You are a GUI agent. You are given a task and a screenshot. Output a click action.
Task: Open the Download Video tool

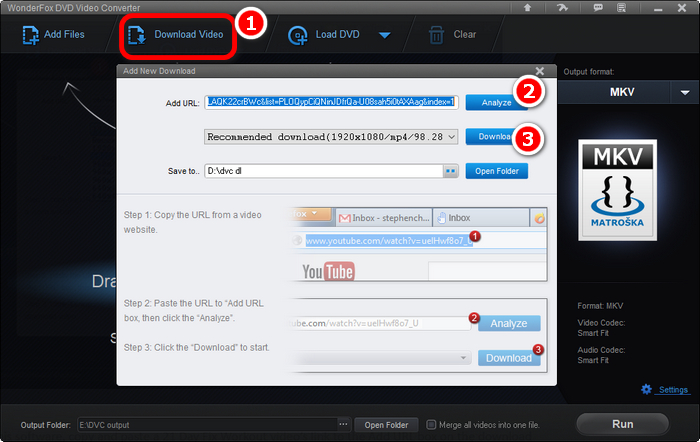click(x=176, y=35)
